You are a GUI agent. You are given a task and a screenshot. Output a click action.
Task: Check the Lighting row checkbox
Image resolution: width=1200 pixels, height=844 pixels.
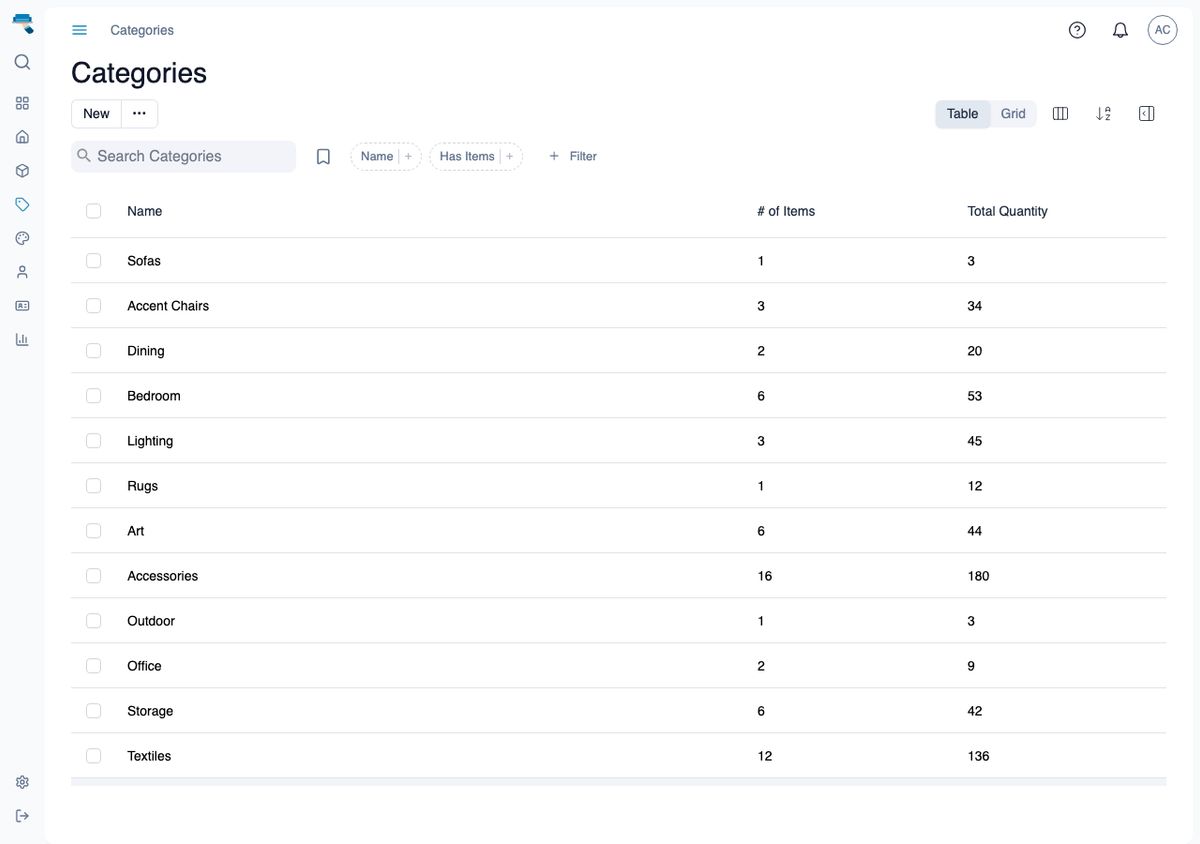(93, 441)
